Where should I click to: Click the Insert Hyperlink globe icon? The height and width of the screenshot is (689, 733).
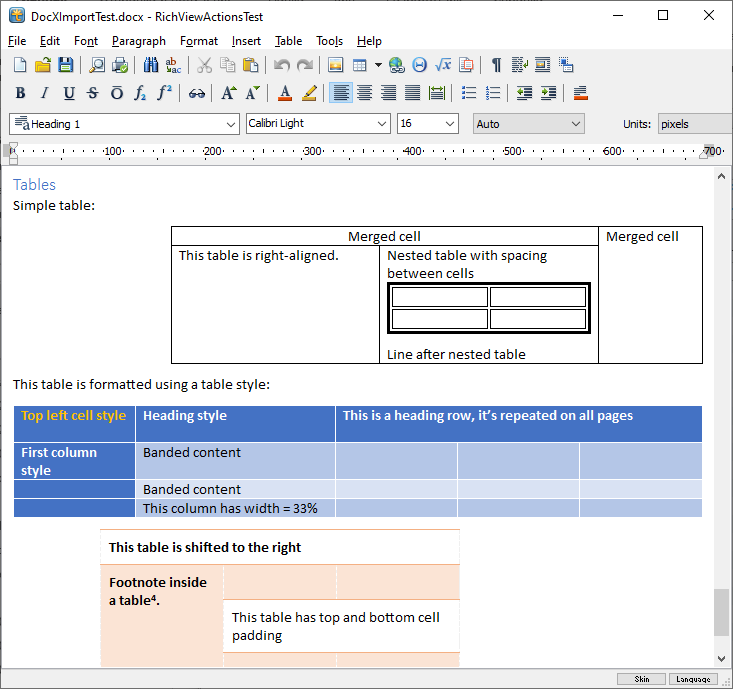[396, 65]
